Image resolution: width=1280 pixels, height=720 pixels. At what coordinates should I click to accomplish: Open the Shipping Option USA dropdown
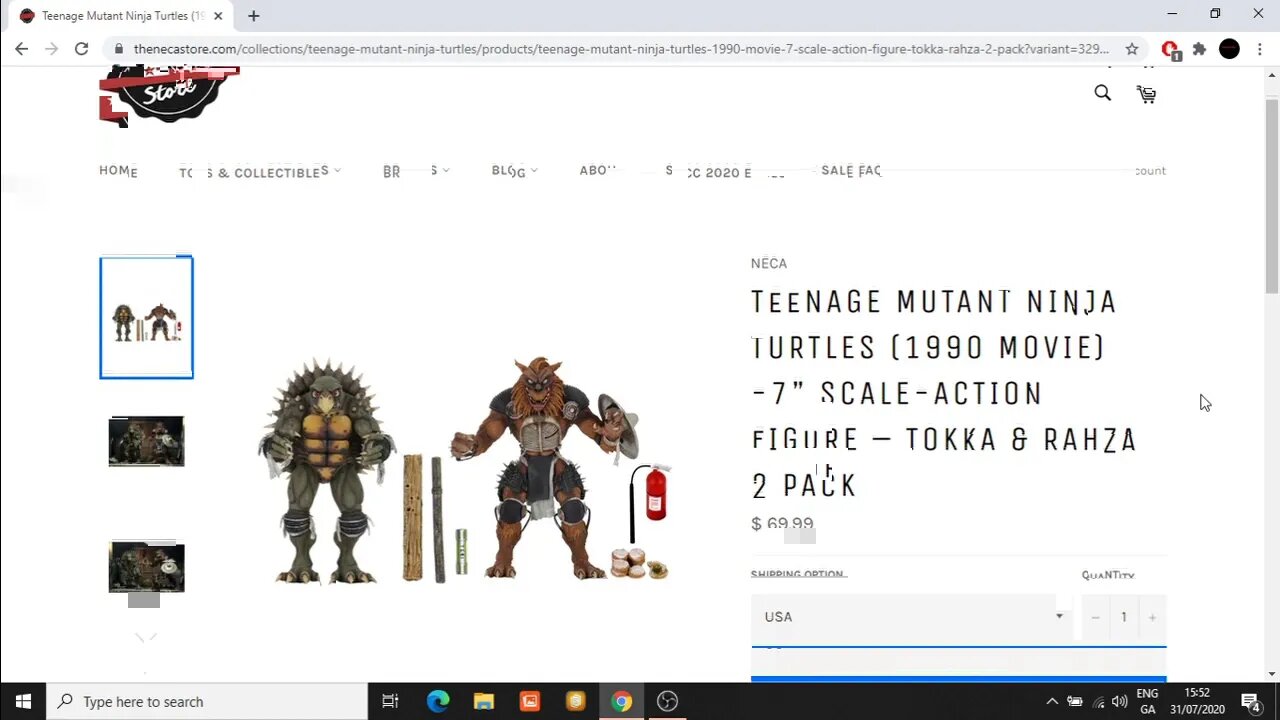pyautogui.click(x=914, y=617)
